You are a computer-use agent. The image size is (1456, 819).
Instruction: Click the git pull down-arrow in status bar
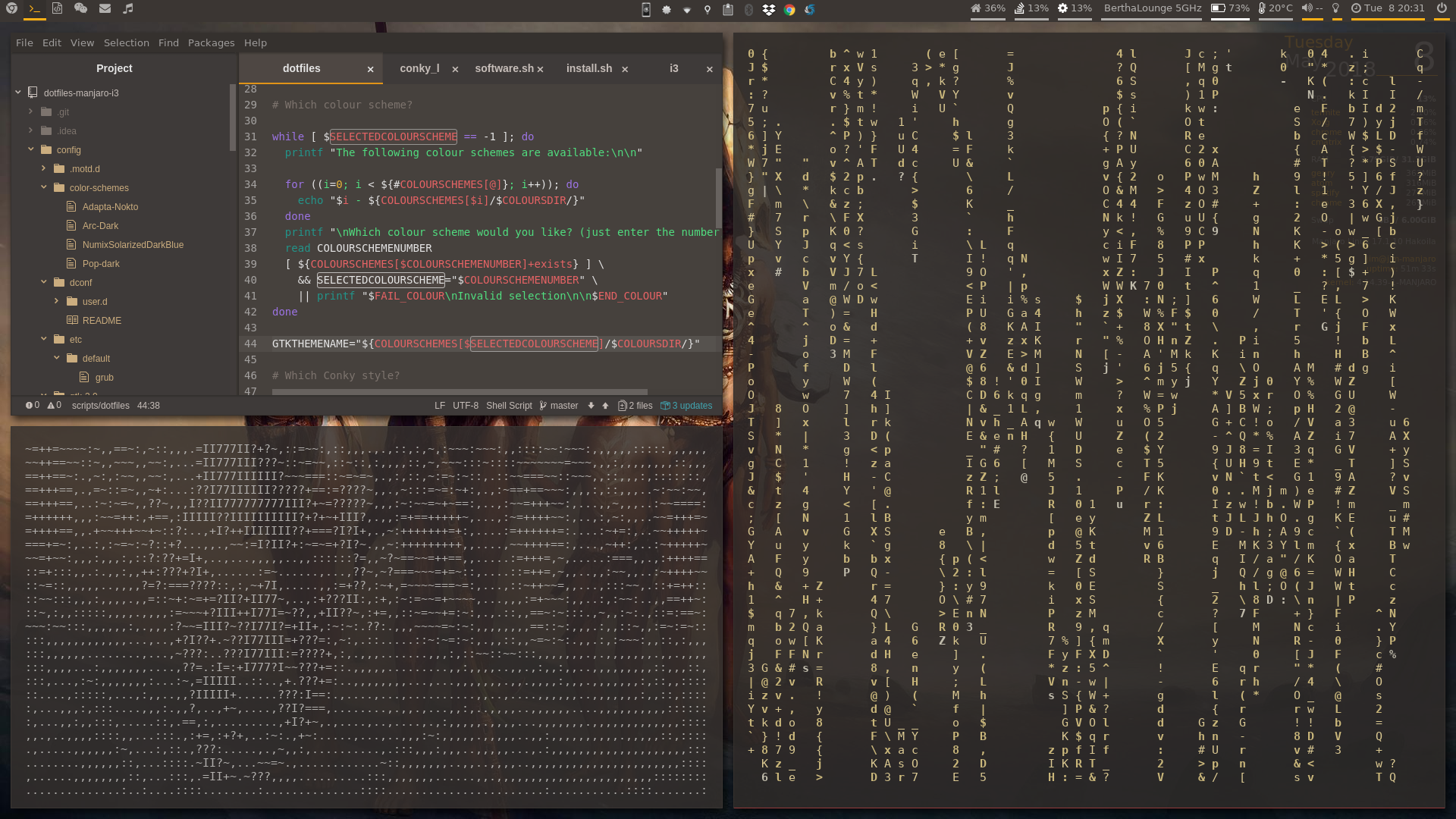click(591, 406)
